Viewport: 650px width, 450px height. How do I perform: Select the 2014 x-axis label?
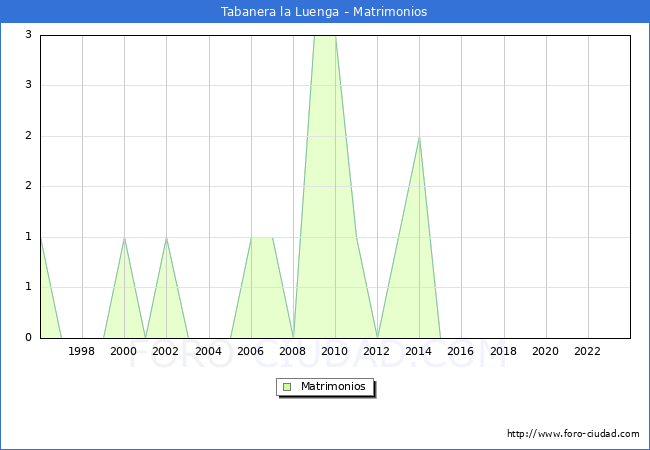pyautogui.click(x=419, y=351)
